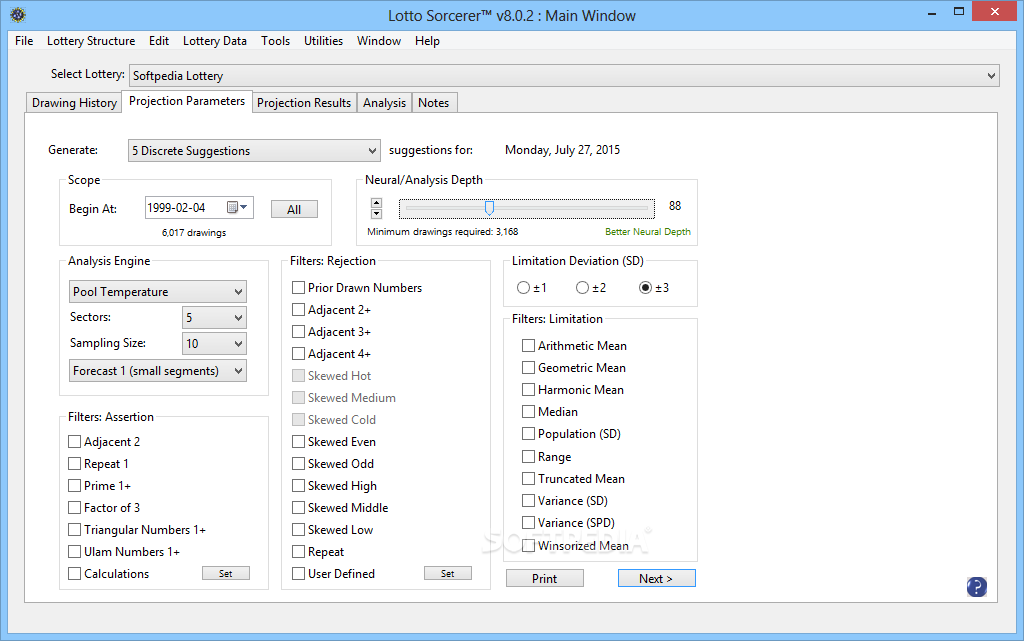Image resolution: width=1024 pixels, height=641 pixels.
Task: Open the Lottery Data menu
Action: click(215, 40)
